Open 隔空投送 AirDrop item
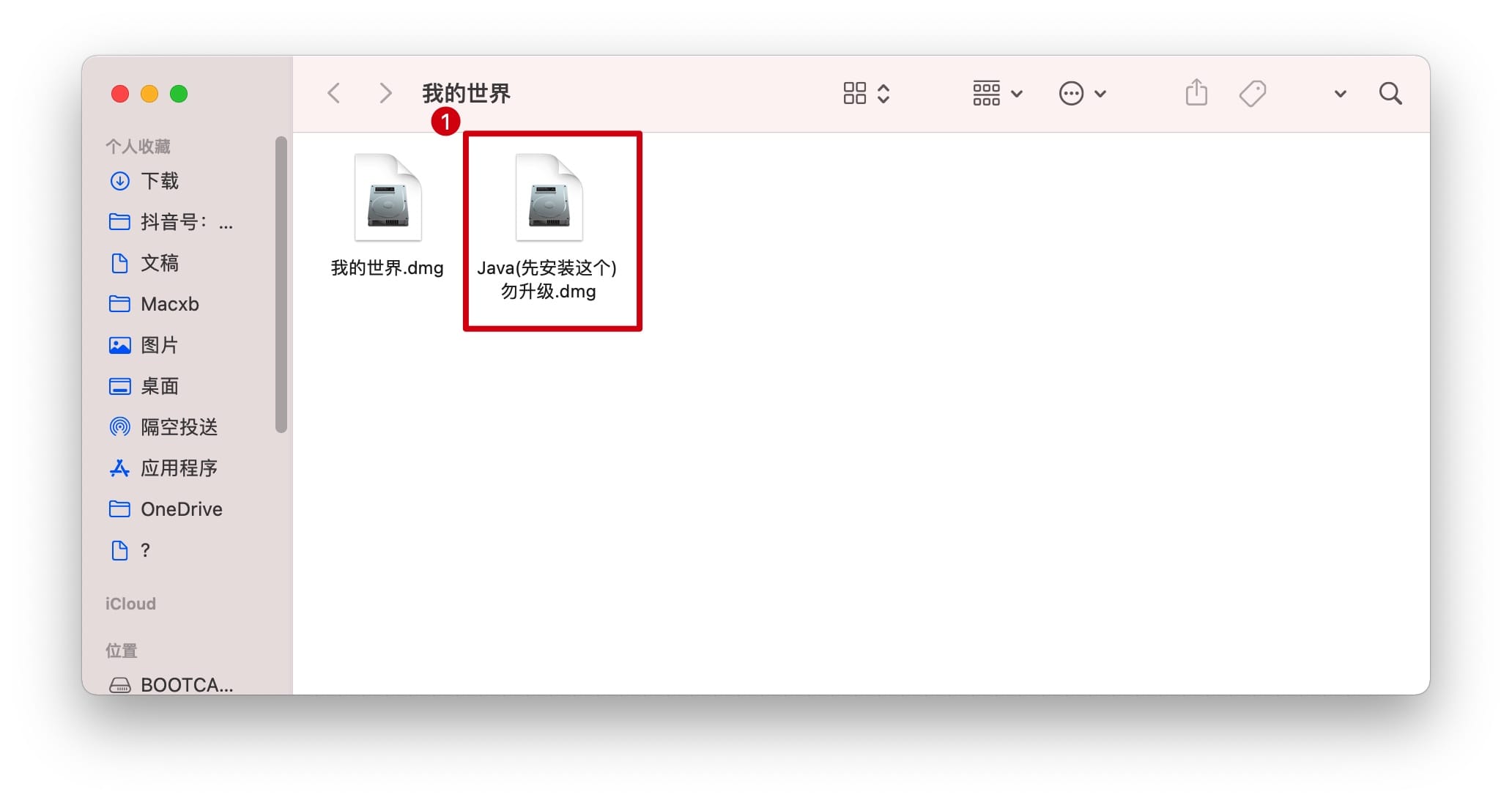Screen dimensions: 1512x803 coord(179,427)
